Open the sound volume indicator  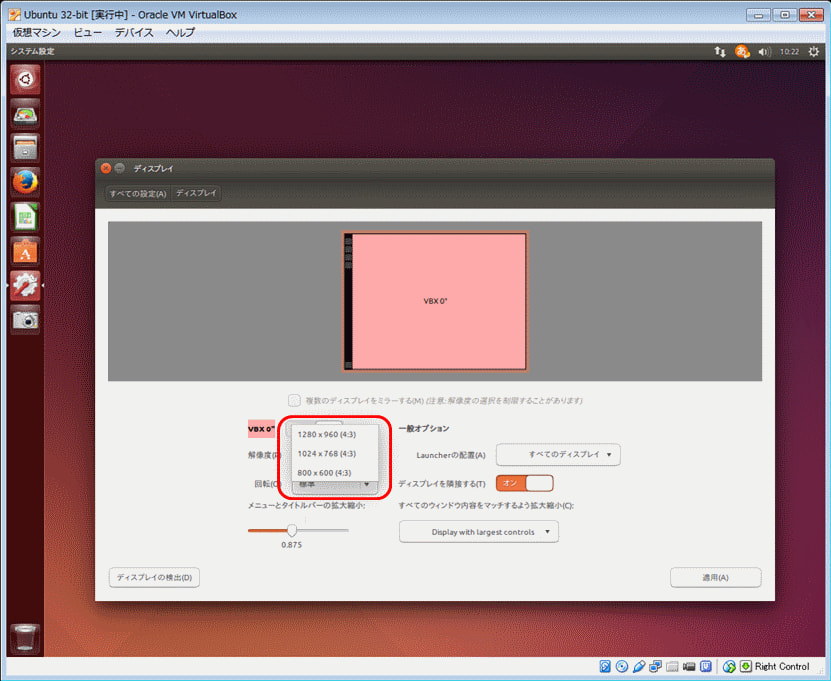pos(764,51)
